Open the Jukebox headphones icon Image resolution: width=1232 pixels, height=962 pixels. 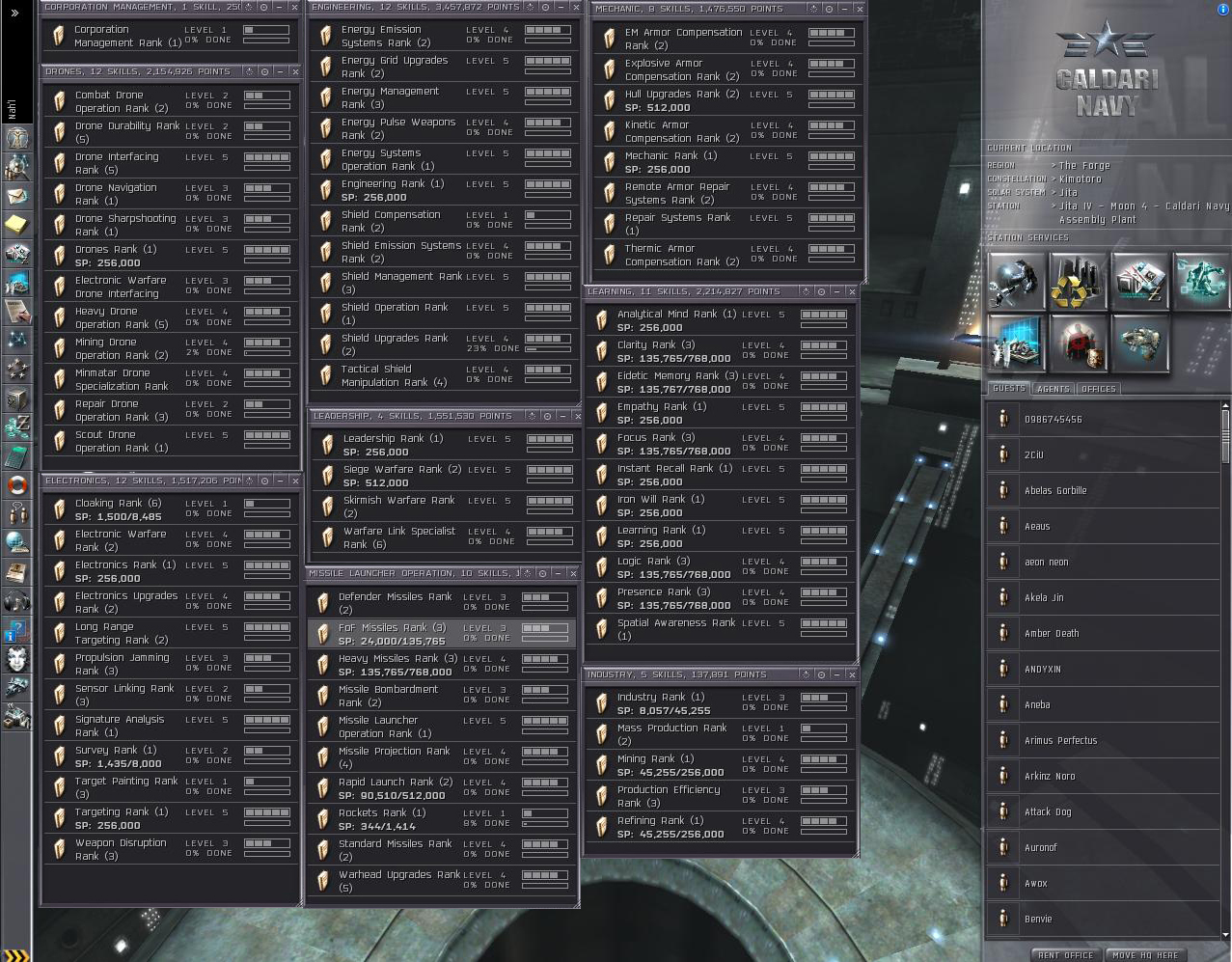[16, 601]
